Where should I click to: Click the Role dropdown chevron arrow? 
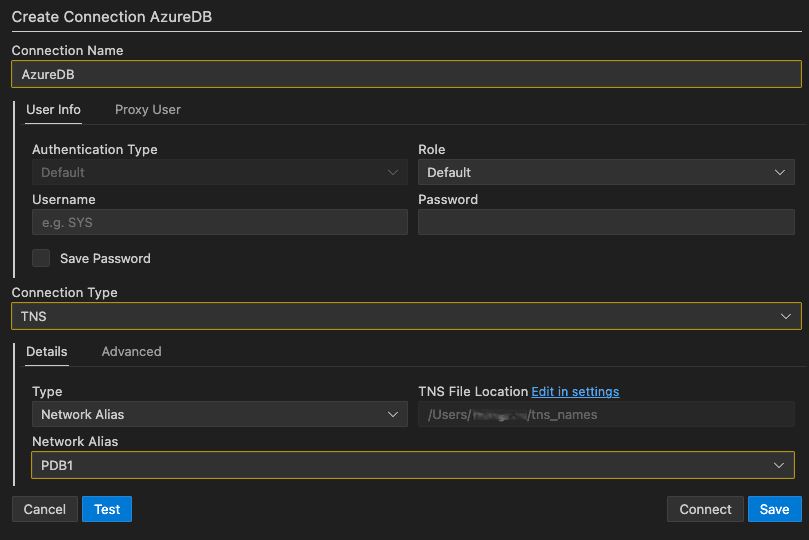pos(780,172)
